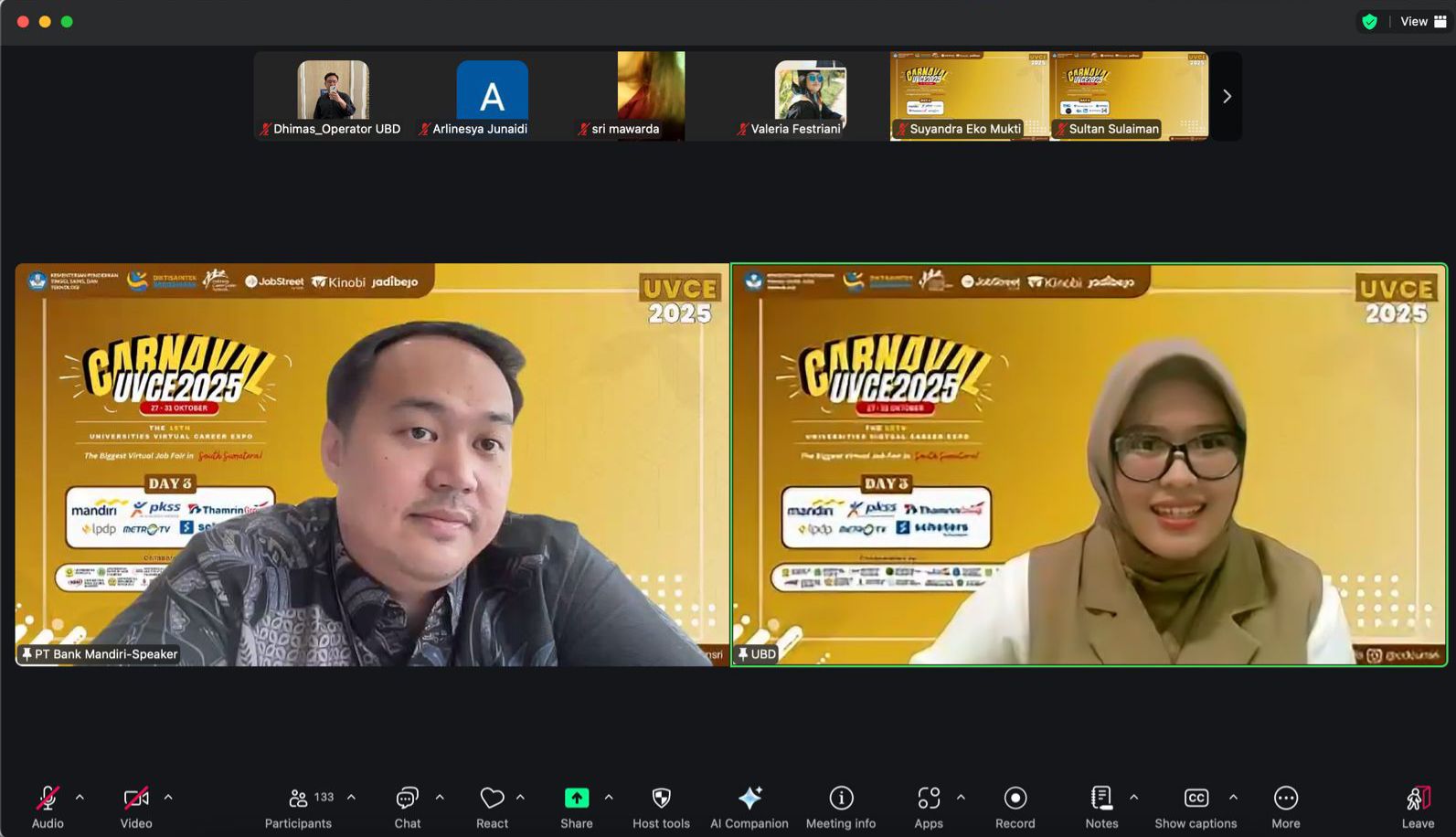Expand video options arrow next to Video
Image resolution: width=1456 pixels, height=837 pixels.
point(168,798)
